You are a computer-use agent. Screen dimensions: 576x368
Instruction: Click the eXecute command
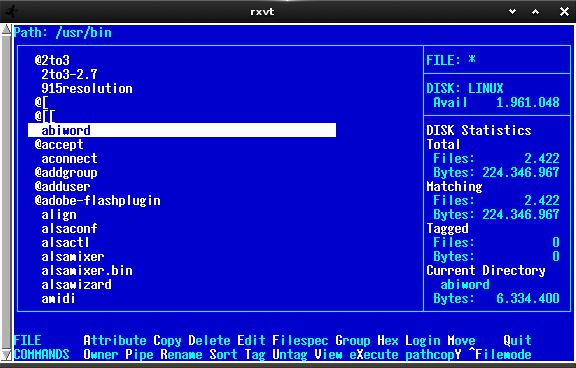tap(374, 354)
